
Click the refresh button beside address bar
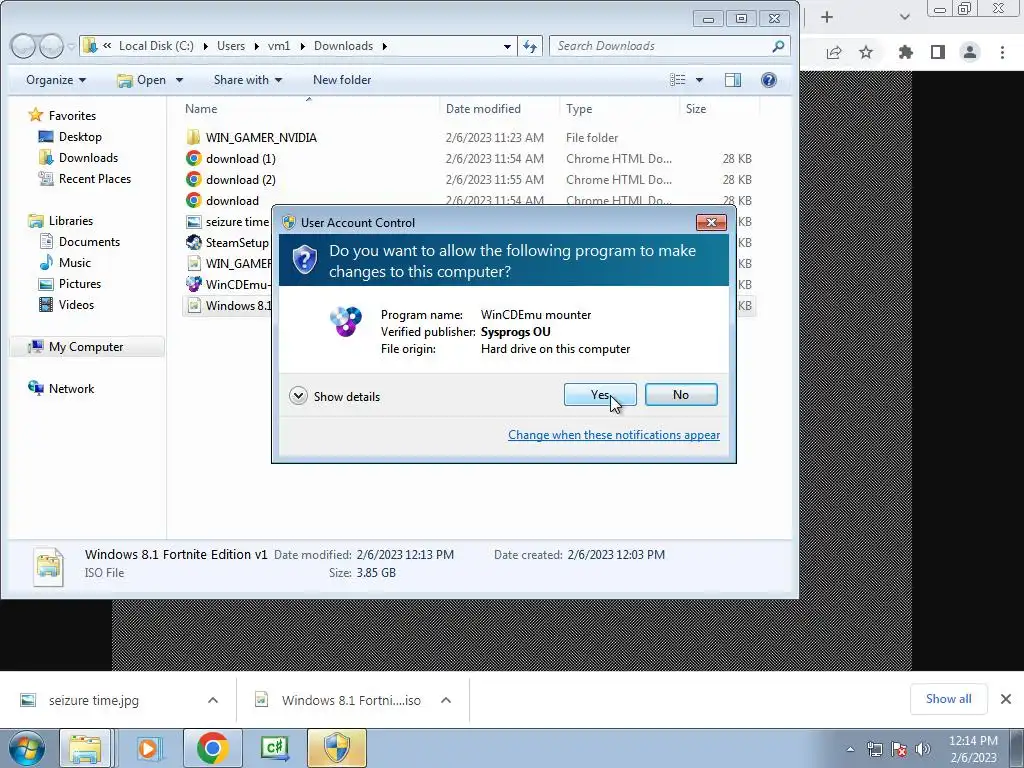[530, 46]
